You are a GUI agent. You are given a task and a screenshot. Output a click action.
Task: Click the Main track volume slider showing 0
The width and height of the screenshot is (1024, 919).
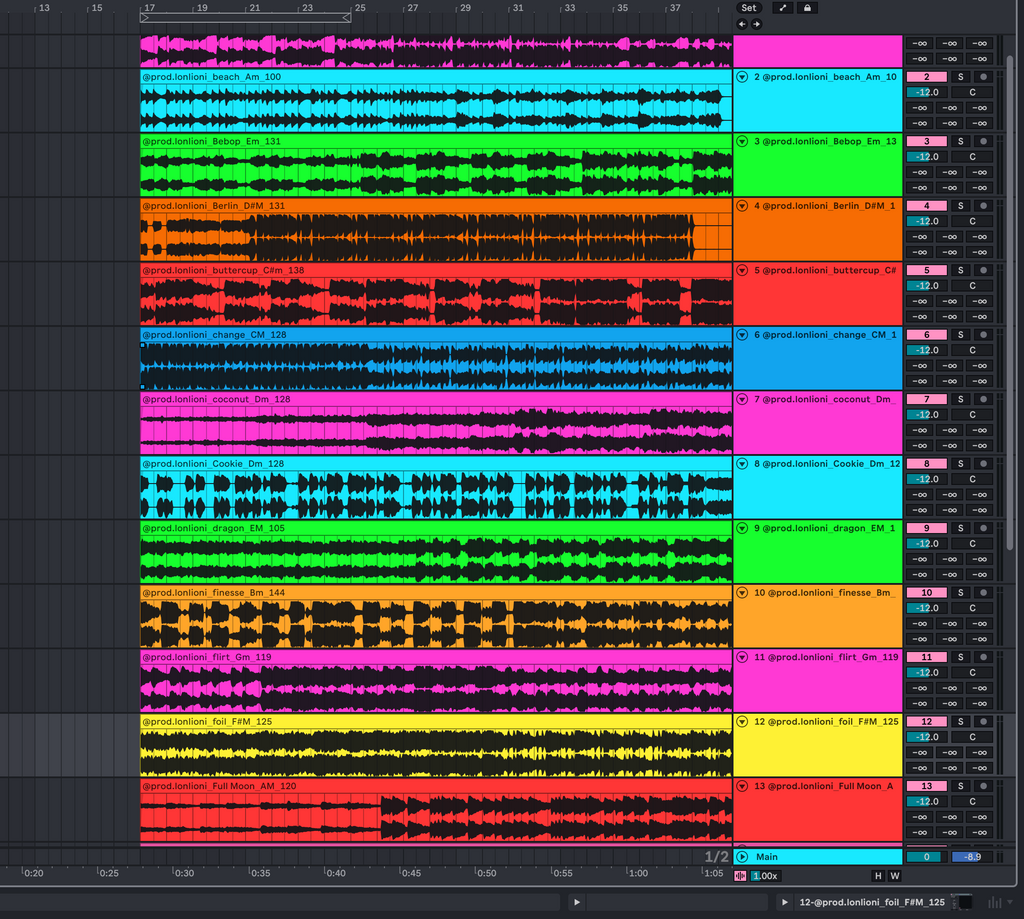click(926, 857)
